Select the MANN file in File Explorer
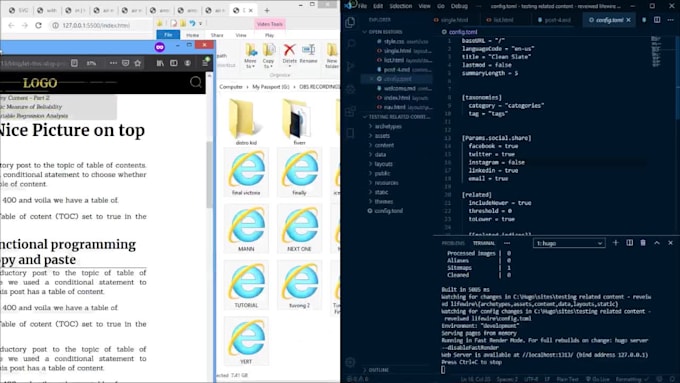 click(246, 229)
